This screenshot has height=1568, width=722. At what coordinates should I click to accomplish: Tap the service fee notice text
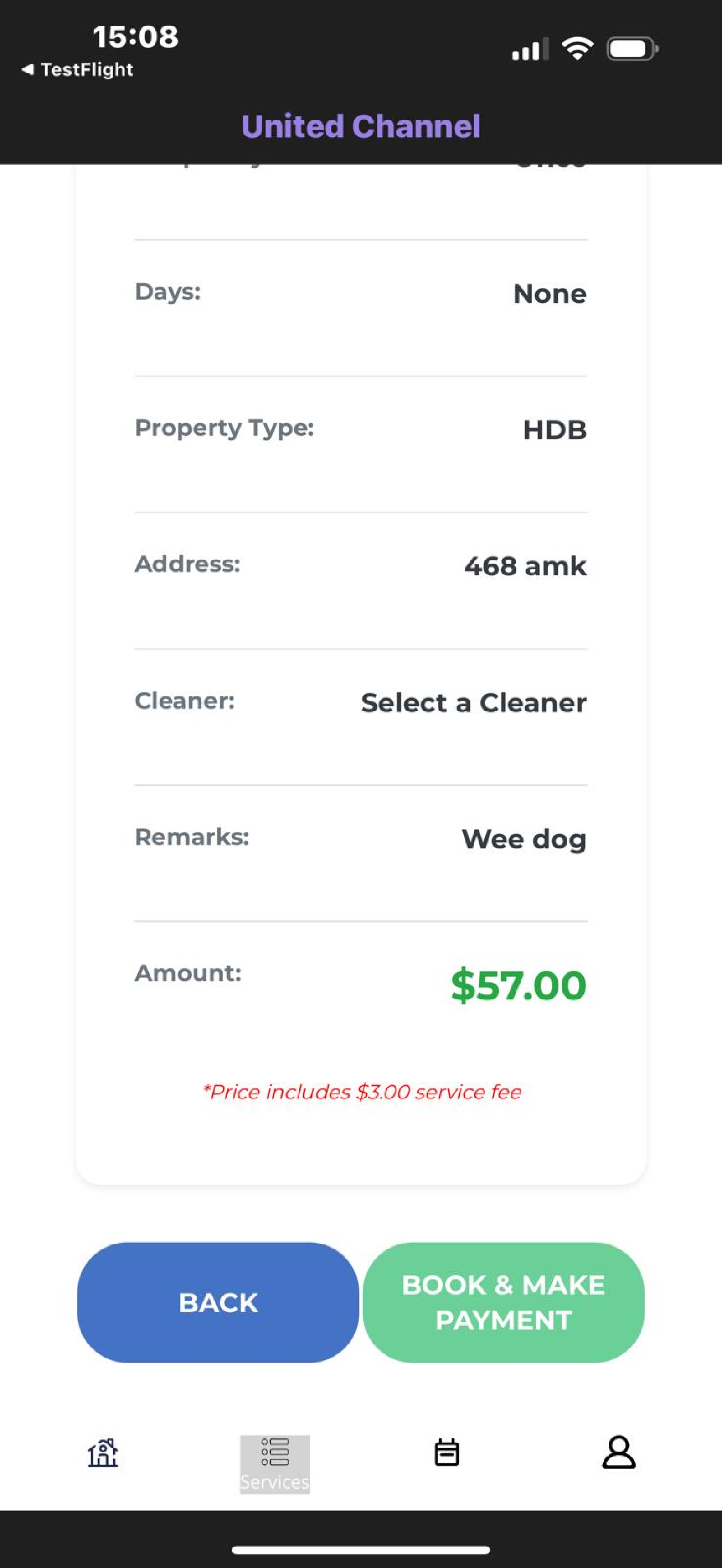[x=362, y=1091]
